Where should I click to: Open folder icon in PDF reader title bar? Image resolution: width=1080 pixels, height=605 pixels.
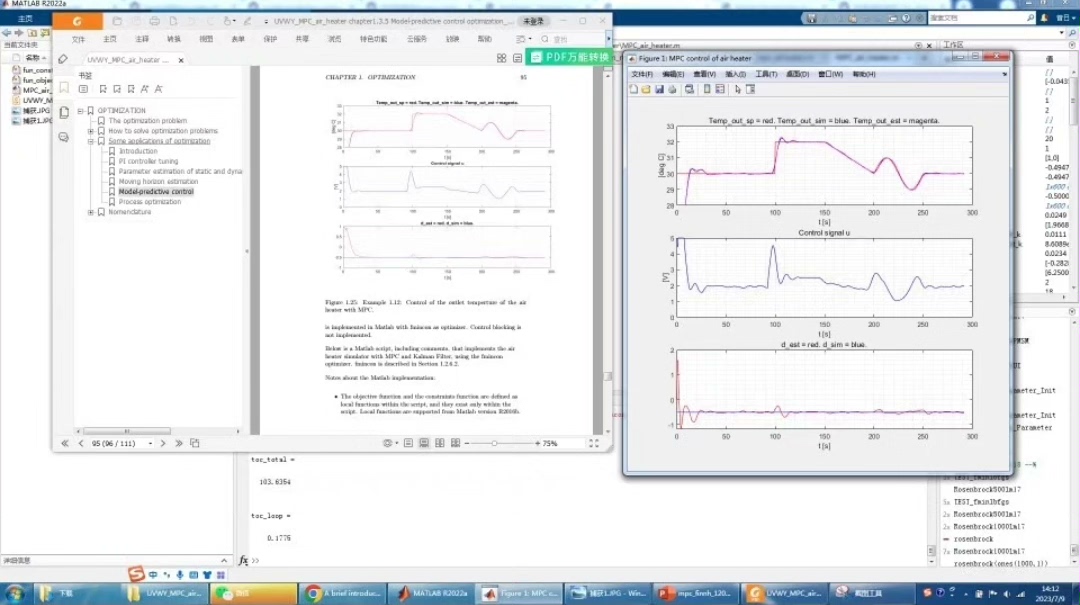coord(117,21)
